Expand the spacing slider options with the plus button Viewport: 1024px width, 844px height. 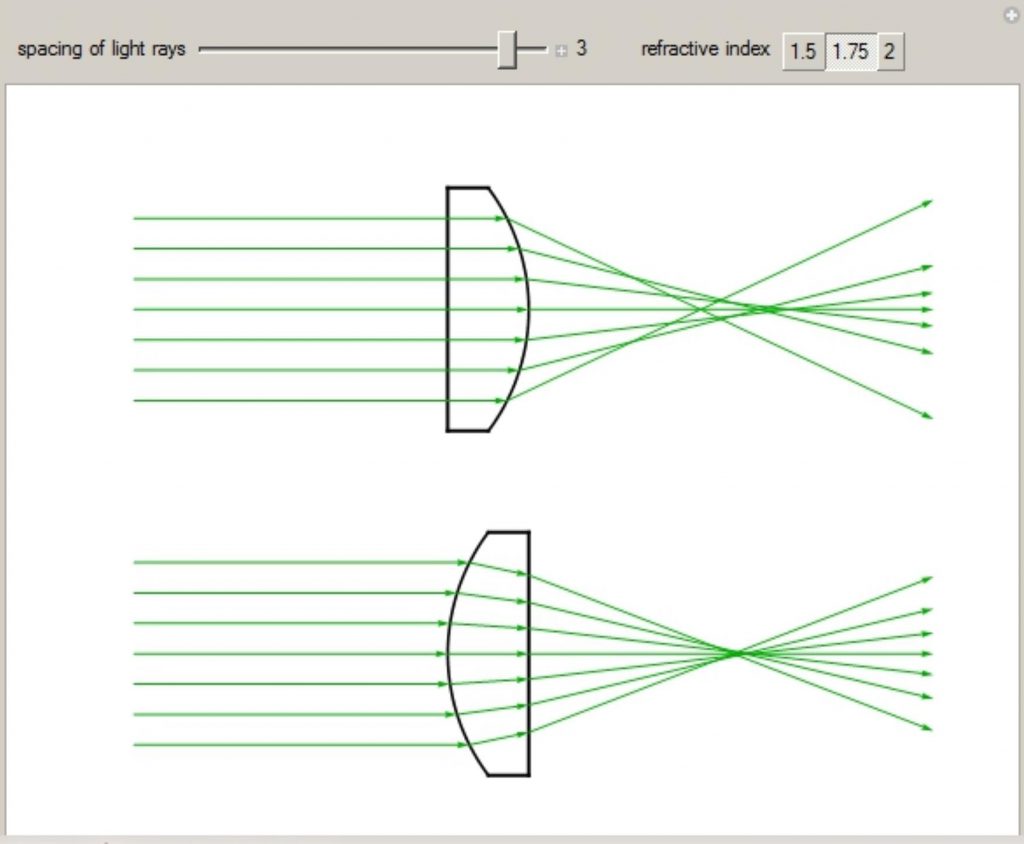[x=560, y=49]
